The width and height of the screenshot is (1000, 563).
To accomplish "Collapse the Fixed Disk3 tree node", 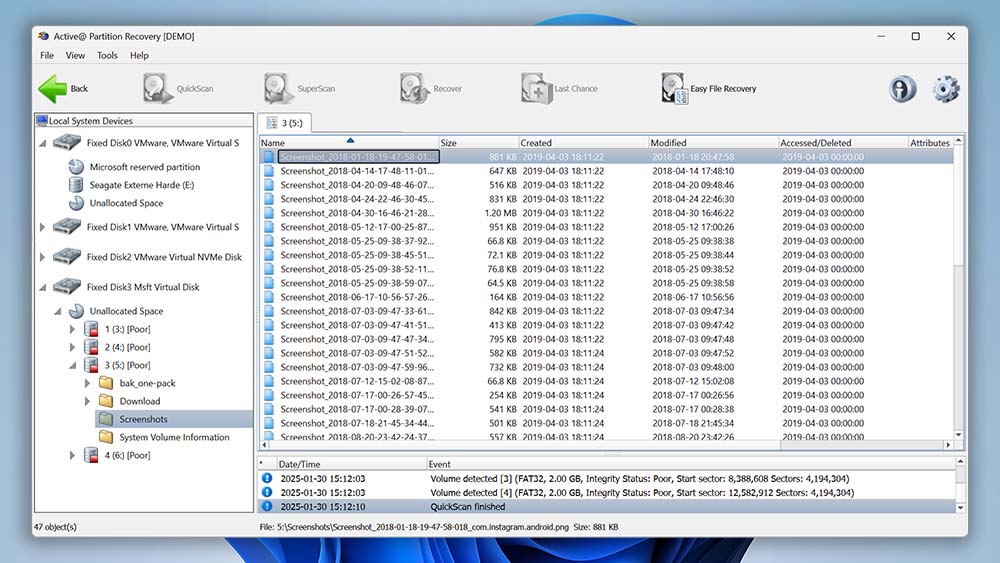I will point(43,288).
